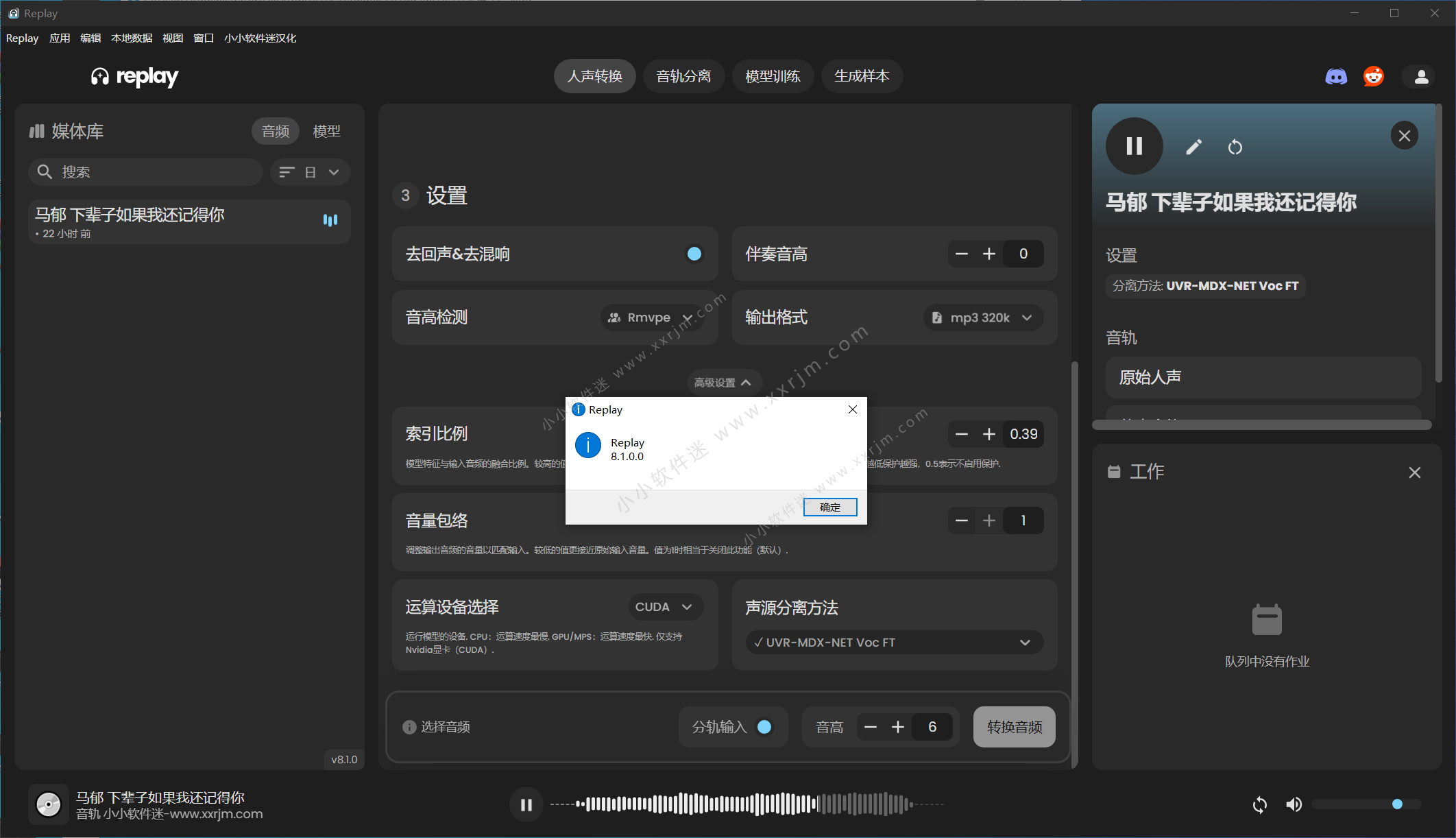This screenshot has width=1456, height=838.
Task: Click the loop repeat icon in bottom player
Action: (x=1260, y=804)
